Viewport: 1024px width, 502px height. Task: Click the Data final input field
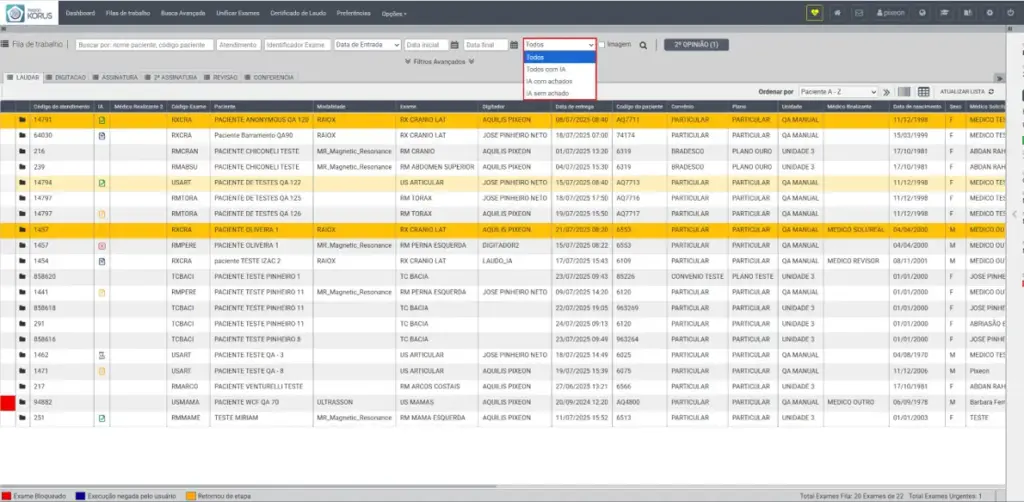click(486, 45)
